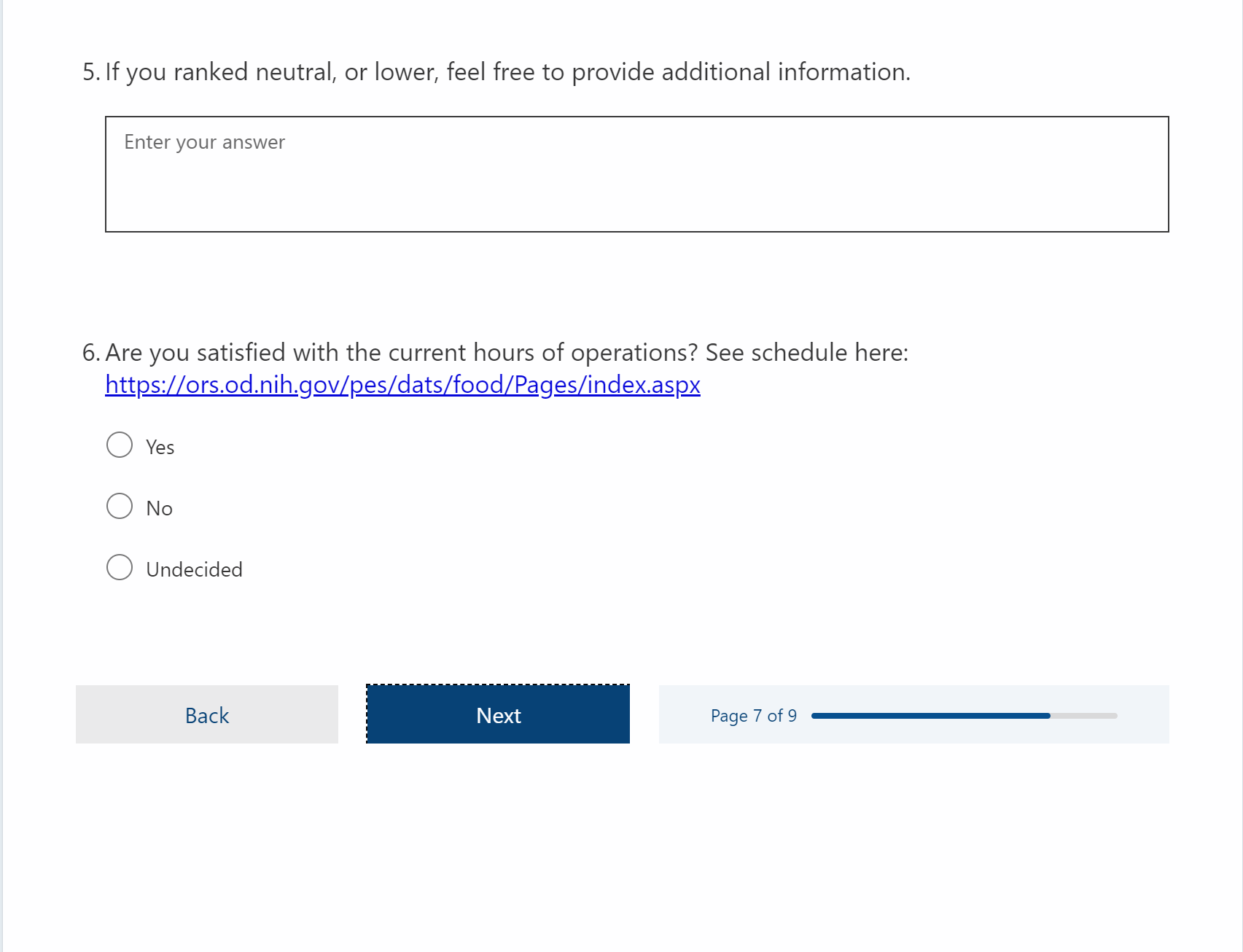Click the "Undecided" label text

pyautogui.click(x=194, y=570)
